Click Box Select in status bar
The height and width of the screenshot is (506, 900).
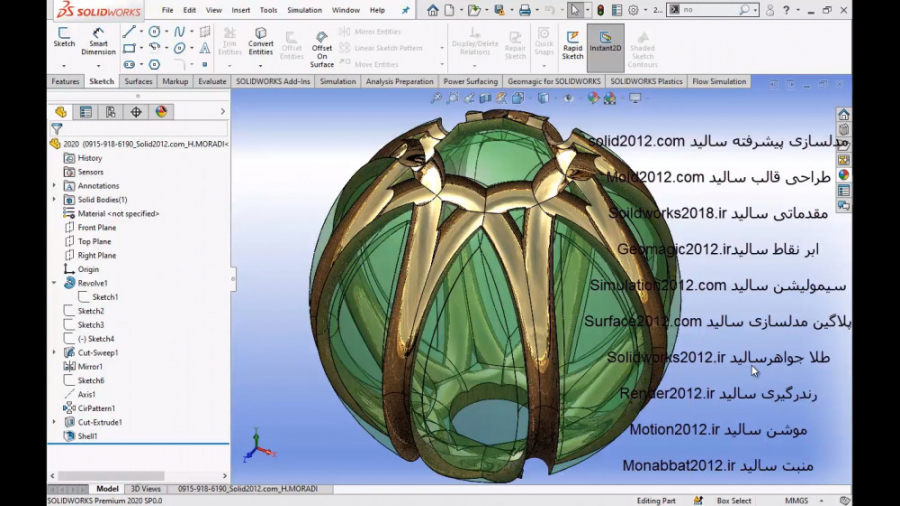coord(734,501)
